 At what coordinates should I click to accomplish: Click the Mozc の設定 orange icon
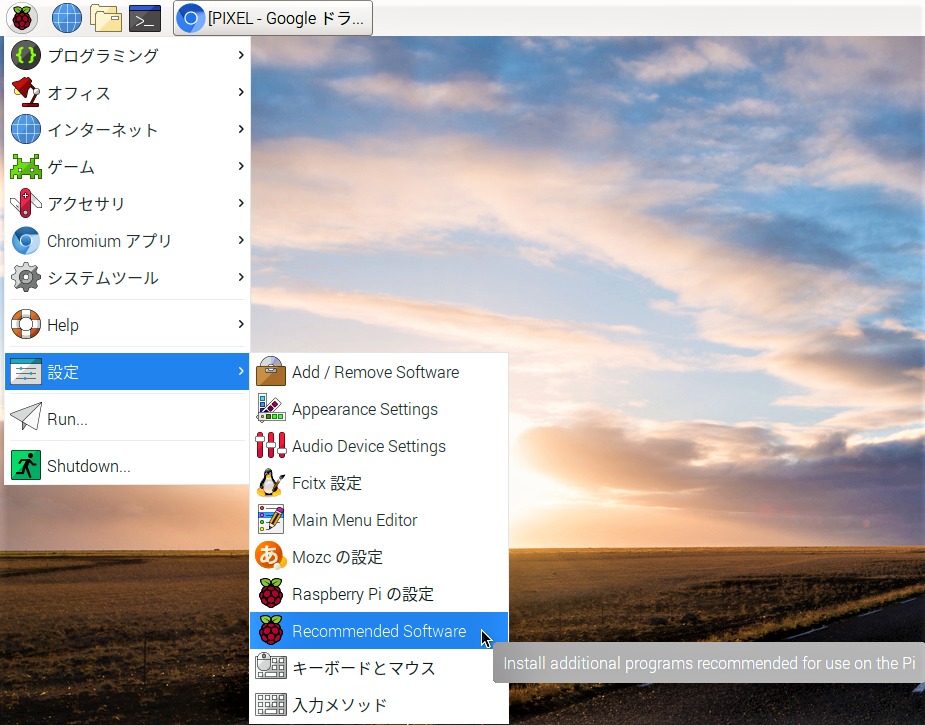click(271, 556)
